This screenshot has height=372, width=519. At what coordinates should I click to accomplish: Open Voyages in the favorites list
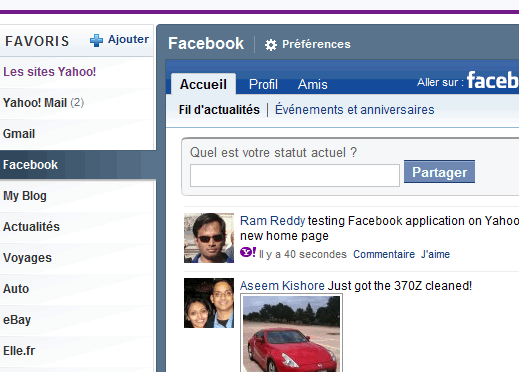coord(77,258)
